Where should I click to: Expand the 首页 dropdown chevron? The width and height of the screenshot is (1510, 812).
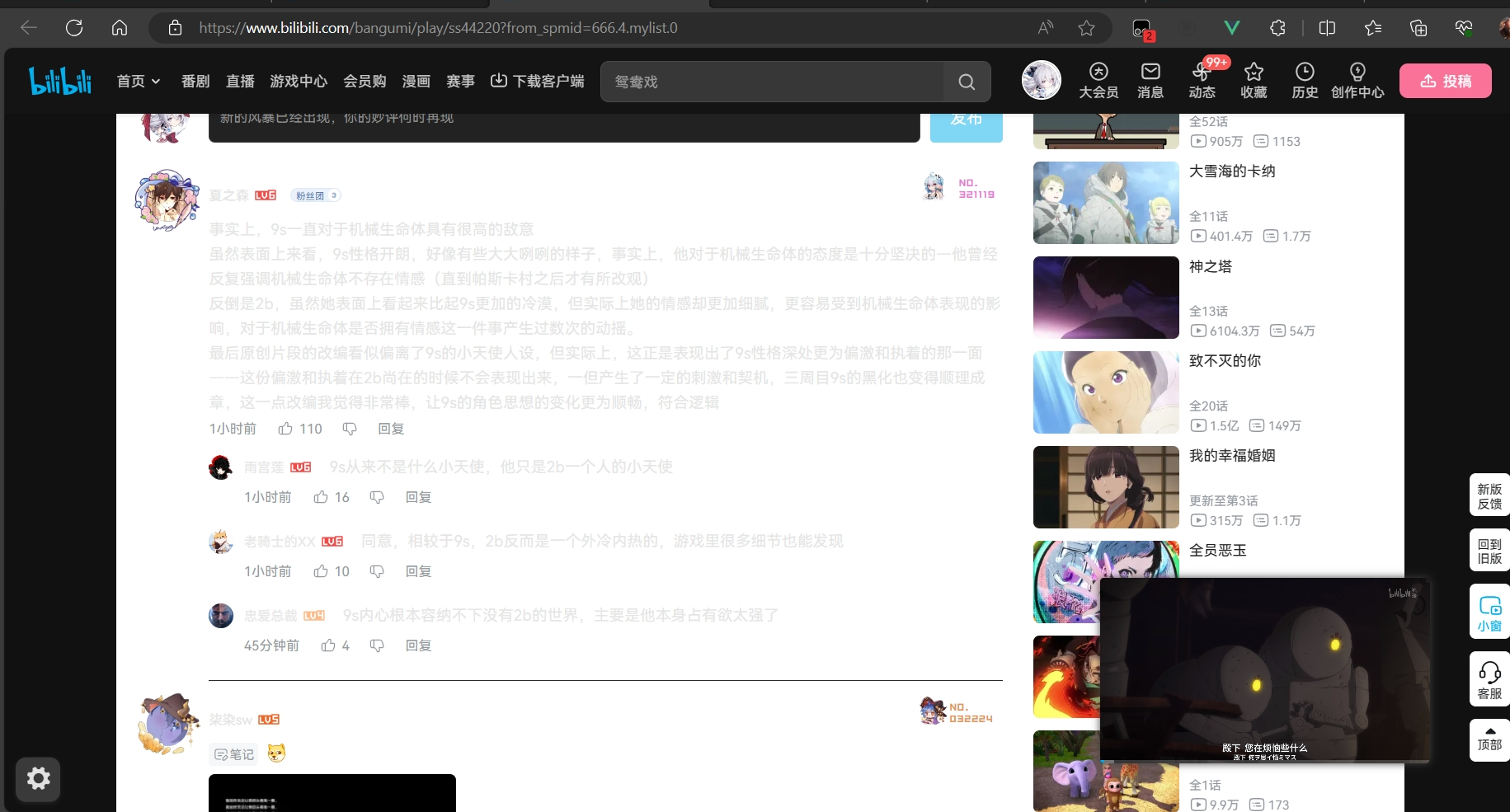(x=155, y=82)
